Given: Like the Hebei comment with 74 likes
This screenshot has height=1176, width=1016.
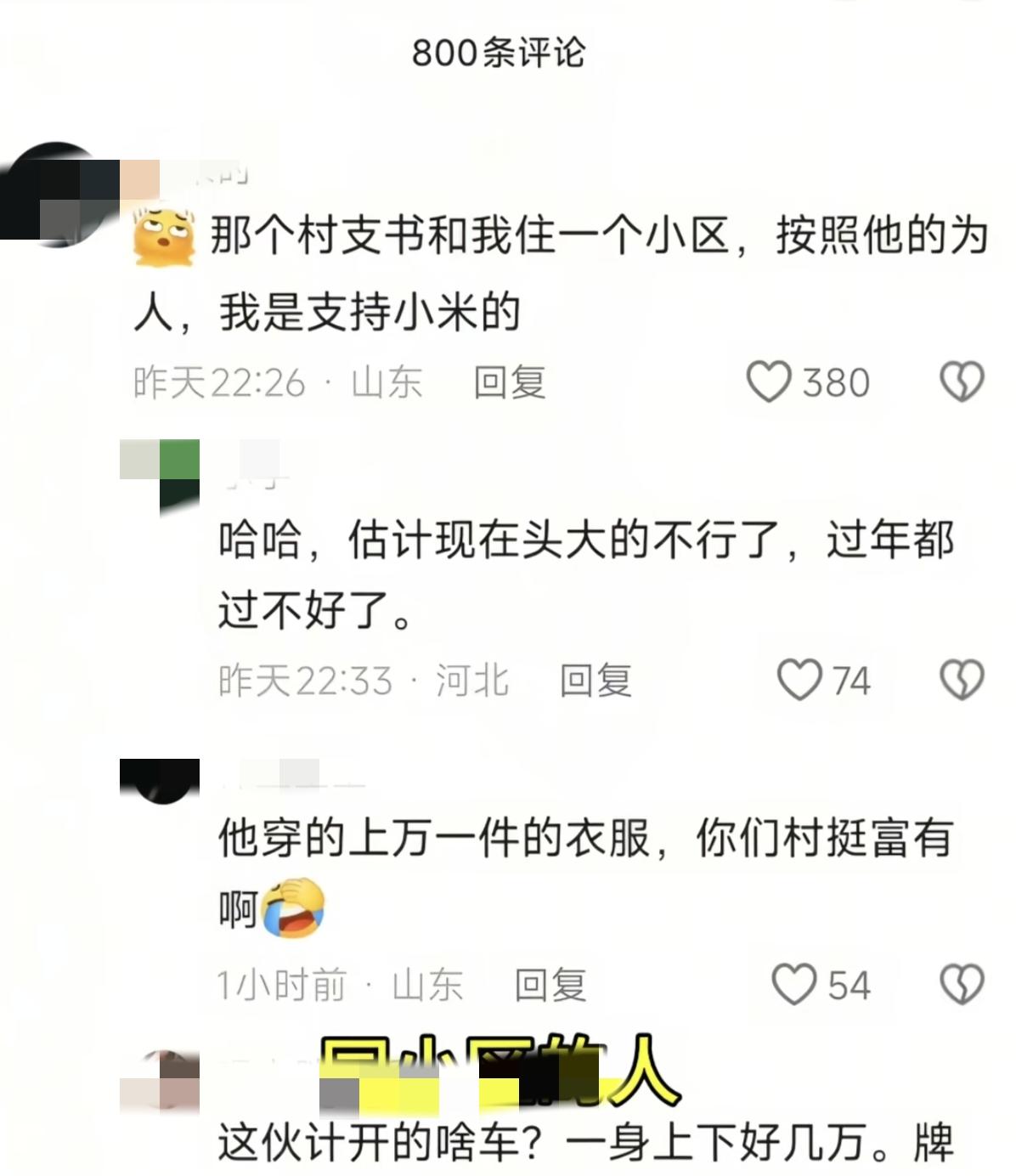Looking at the screenshot, I should 799,680.
